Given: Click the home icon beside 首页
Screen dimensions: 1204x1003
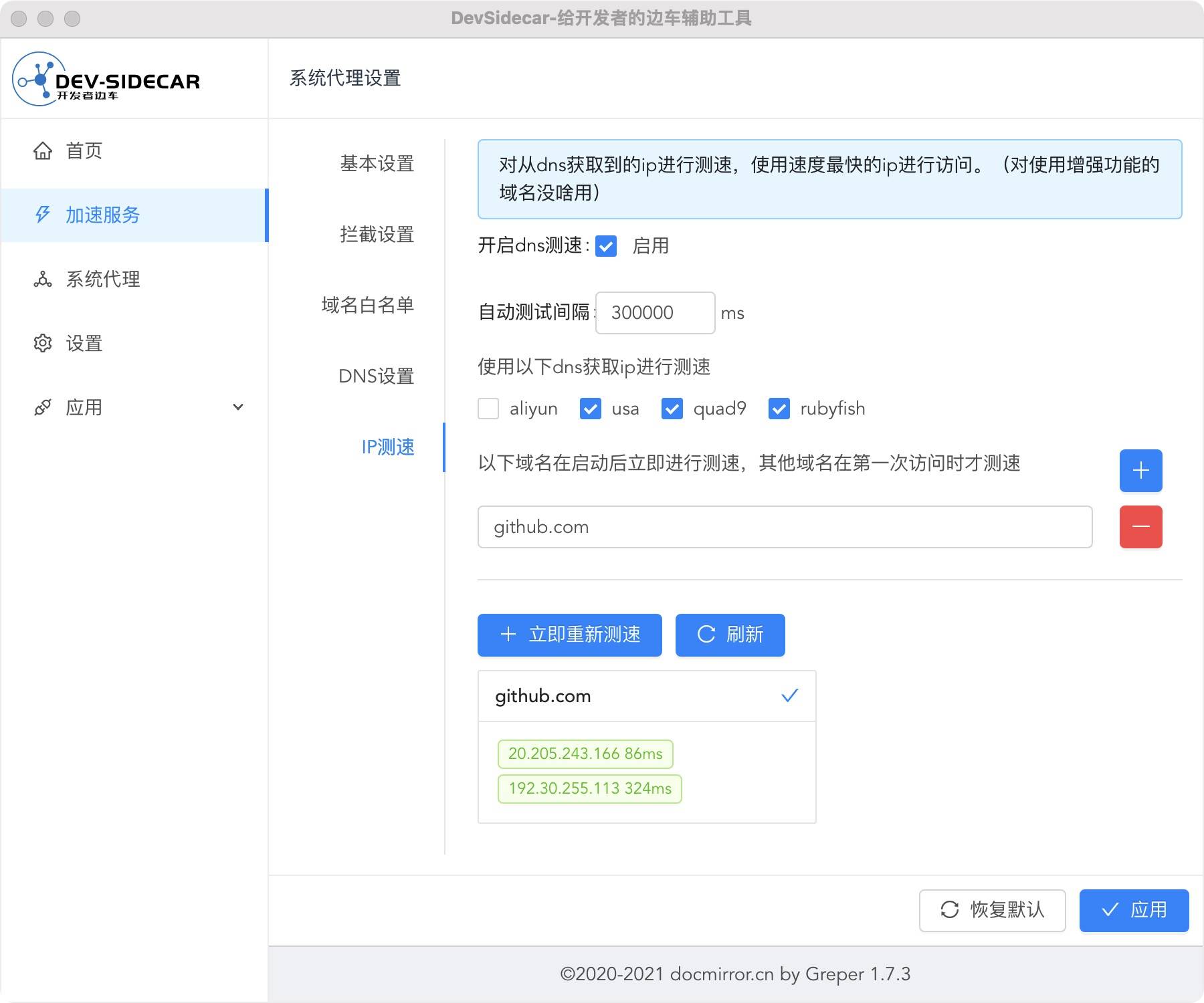Looking at the screenshot, I should pos(43,151).
